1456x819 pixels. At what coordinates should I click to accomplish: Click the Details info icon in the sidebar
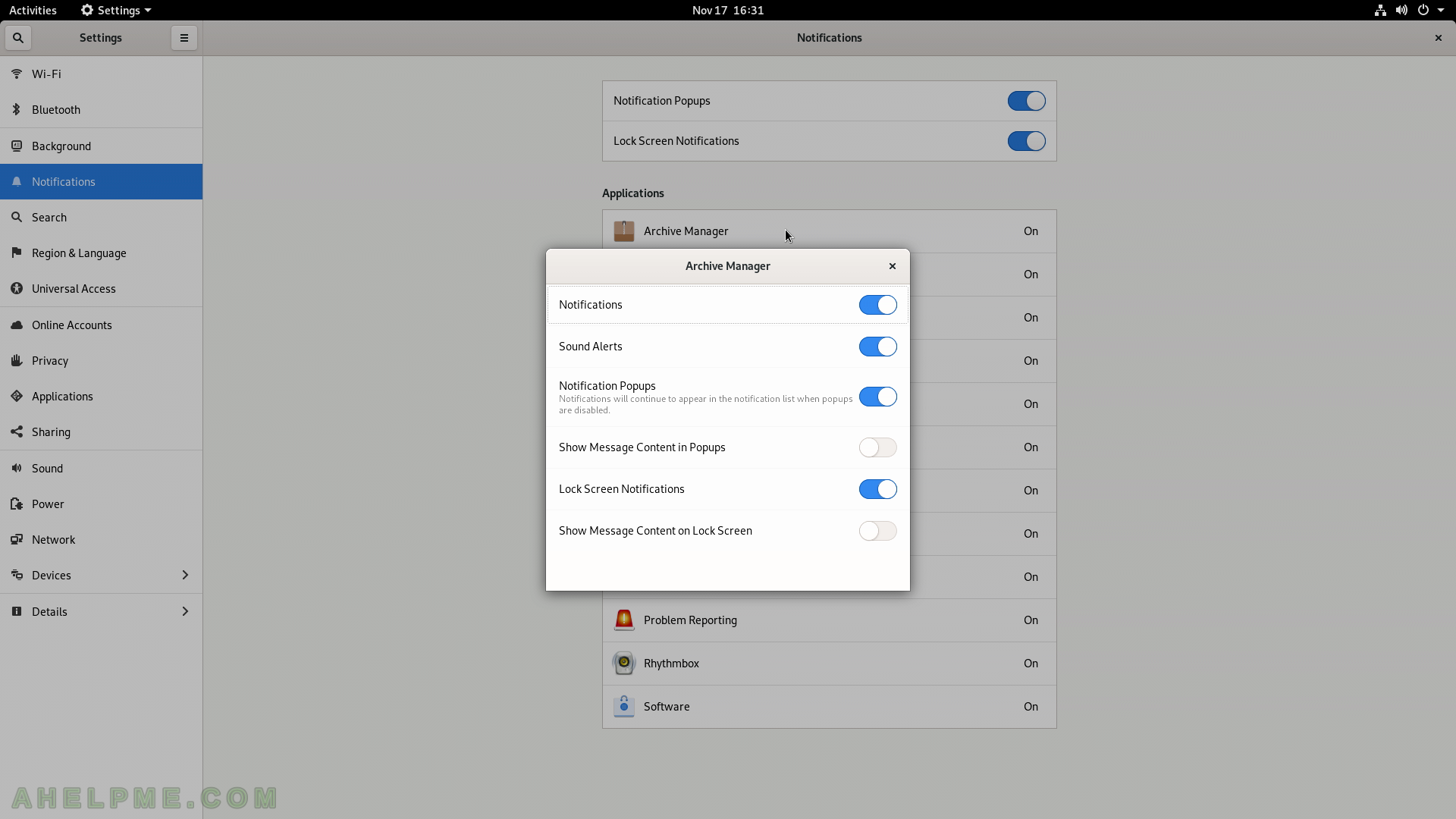[17, 611]
